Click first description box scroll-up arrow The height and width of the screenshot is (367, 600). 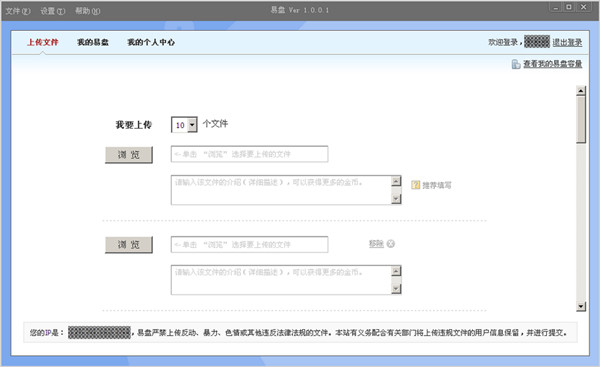point(396,181)
